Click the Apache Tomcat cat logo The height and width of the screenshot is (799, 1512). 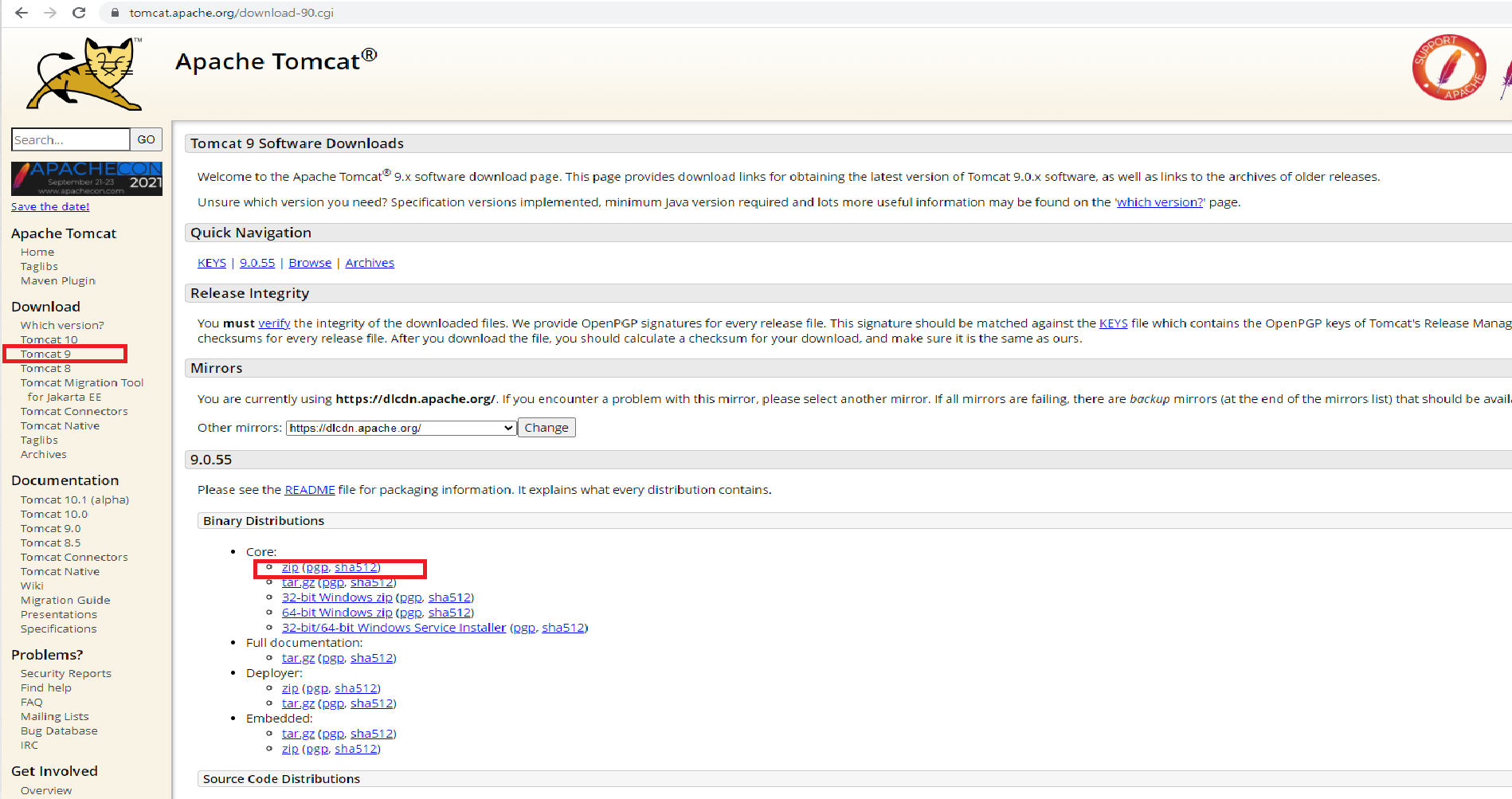click(84, 73)
